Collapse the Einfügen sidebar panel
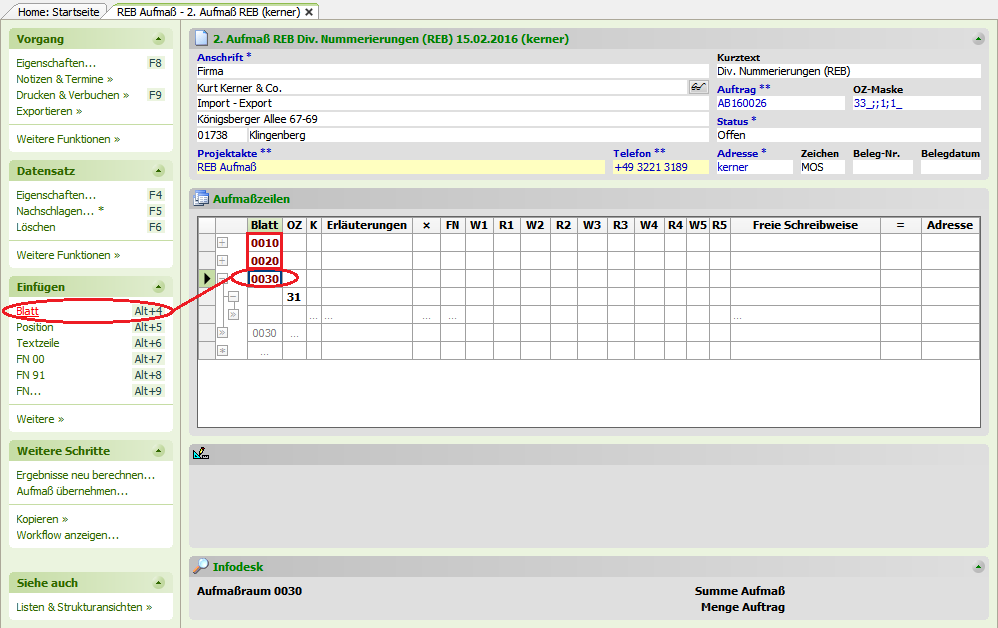The height and width of the screenshot is (628, 998). click(x=158, y=287)
